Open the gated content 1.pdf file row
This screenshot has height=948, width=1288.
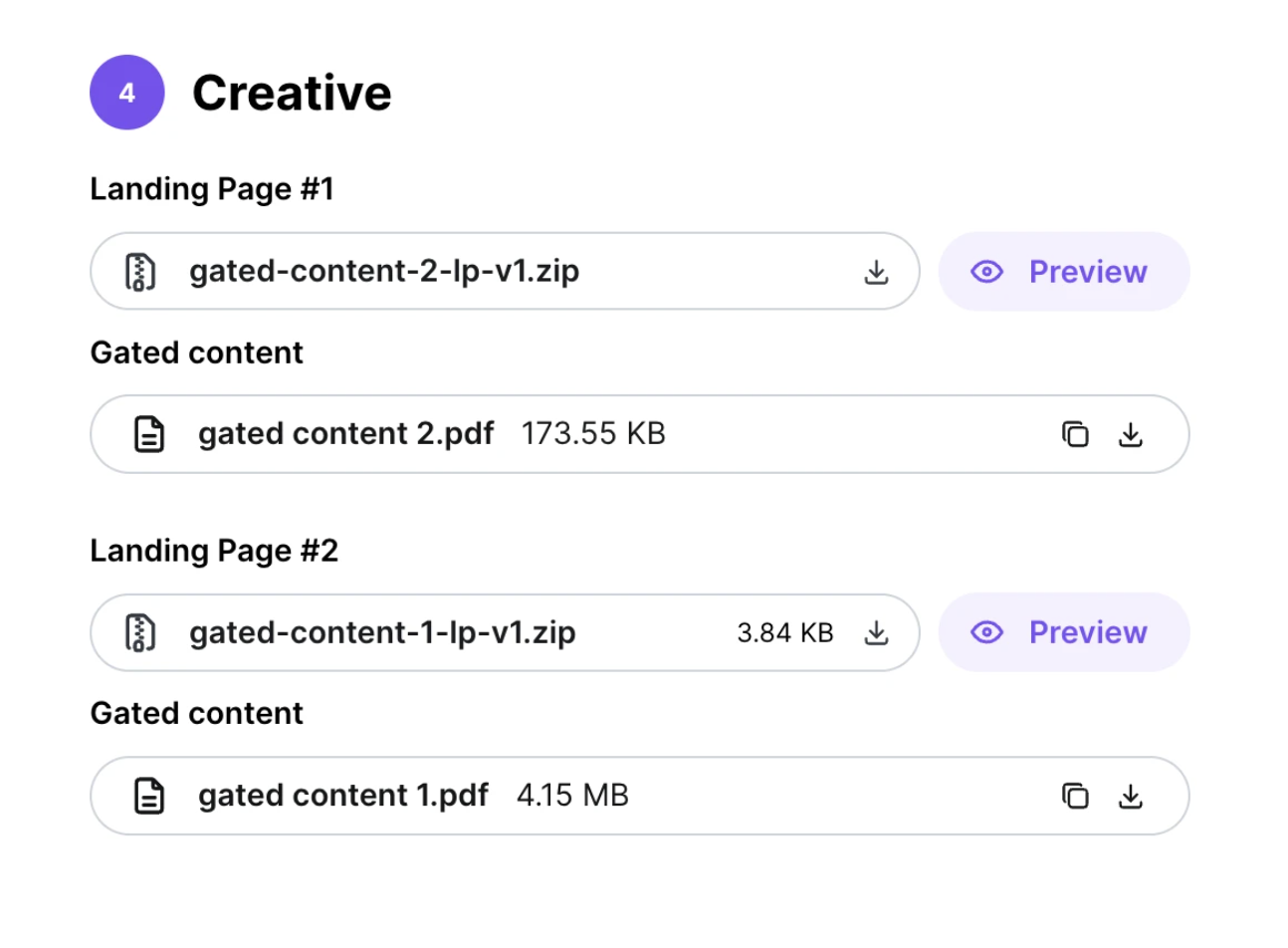[x=640, y=796]
